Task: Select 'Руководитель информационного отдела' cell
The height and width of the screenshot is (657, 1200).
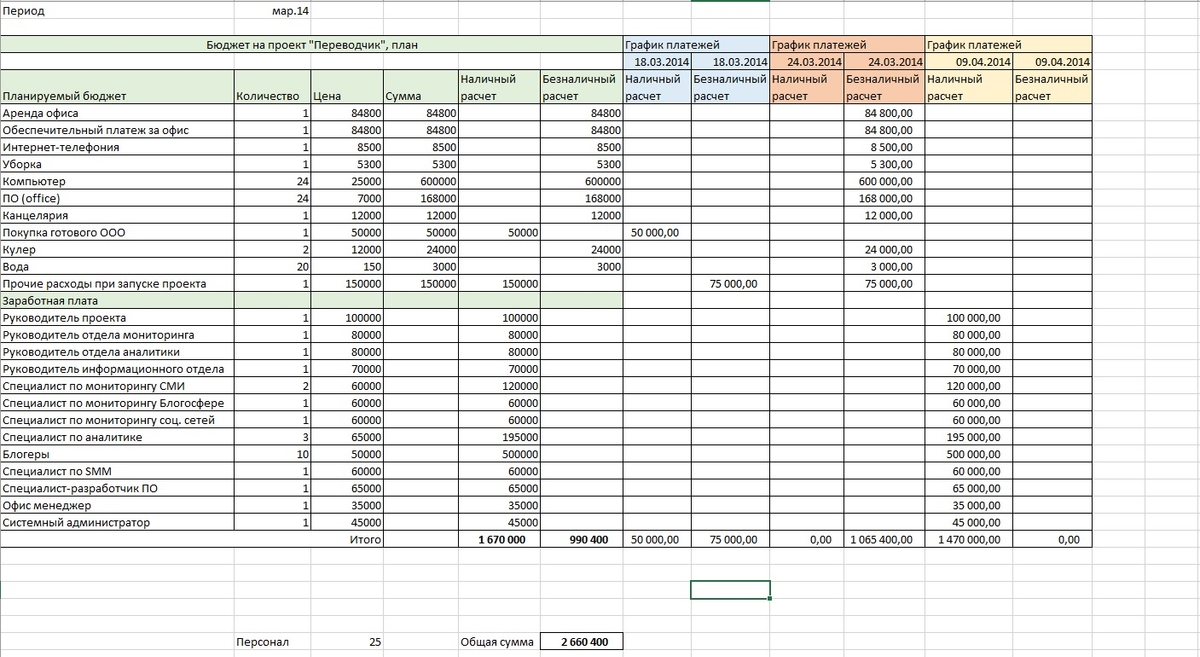Action: [x=117, y=368]
